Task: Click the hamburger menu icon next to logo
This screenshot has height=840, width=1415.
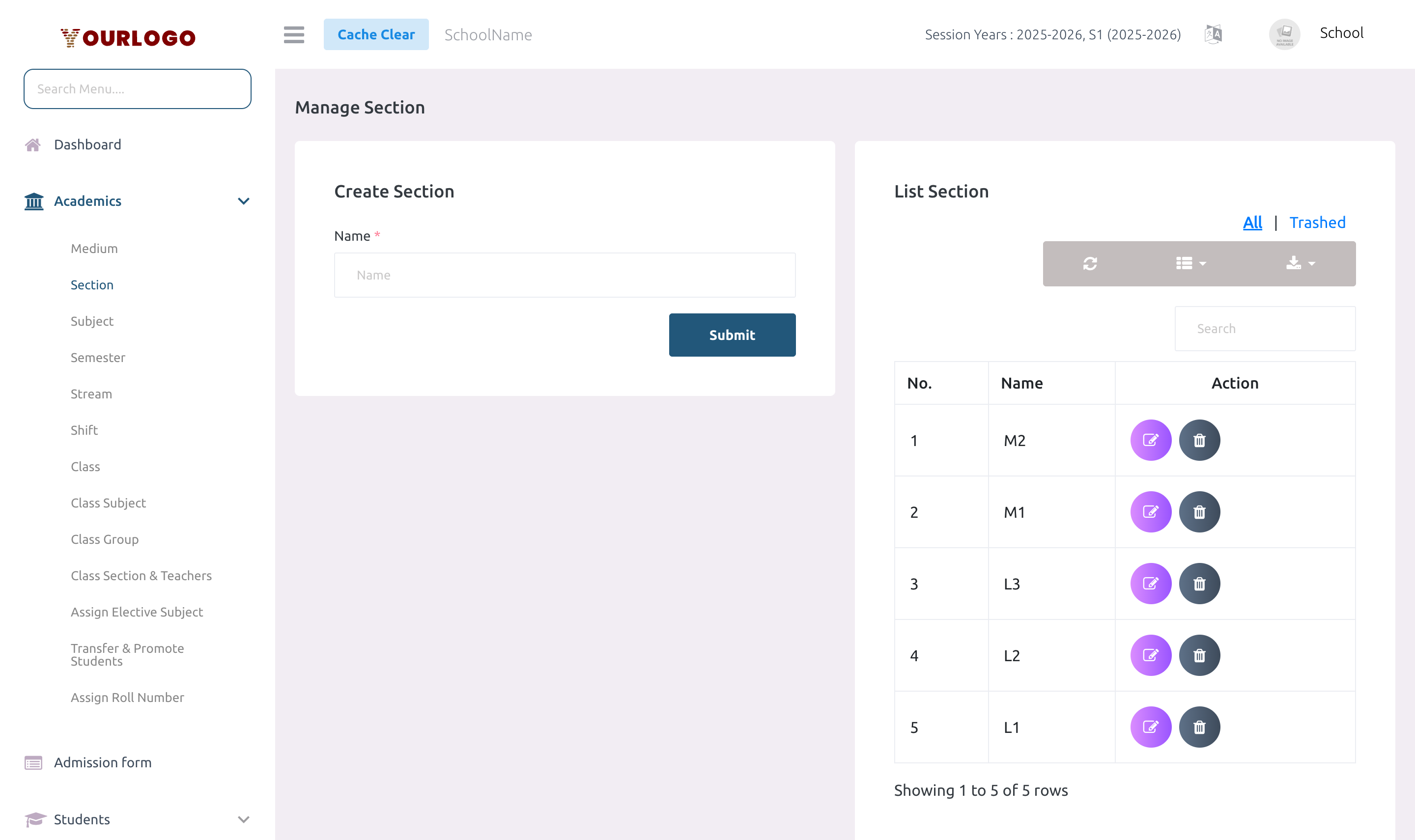Action: pyautogui.click(x=294, y=34)
